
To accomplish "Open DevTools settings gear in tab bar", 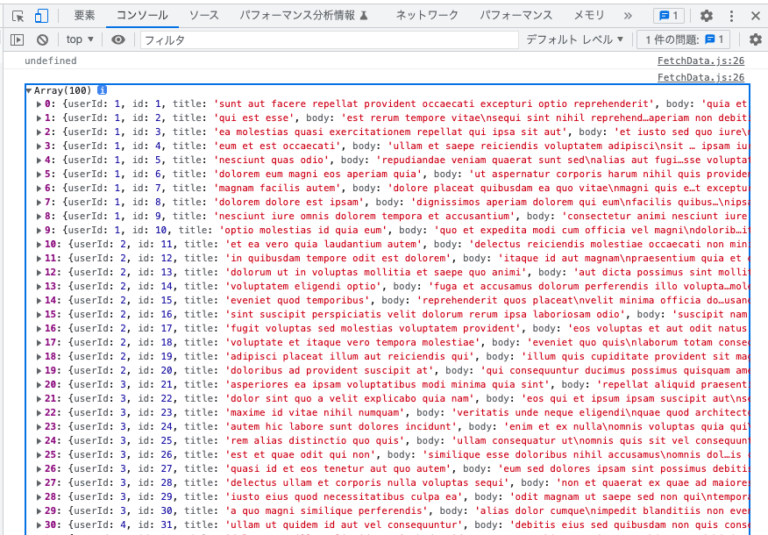I will coord(707,16).
